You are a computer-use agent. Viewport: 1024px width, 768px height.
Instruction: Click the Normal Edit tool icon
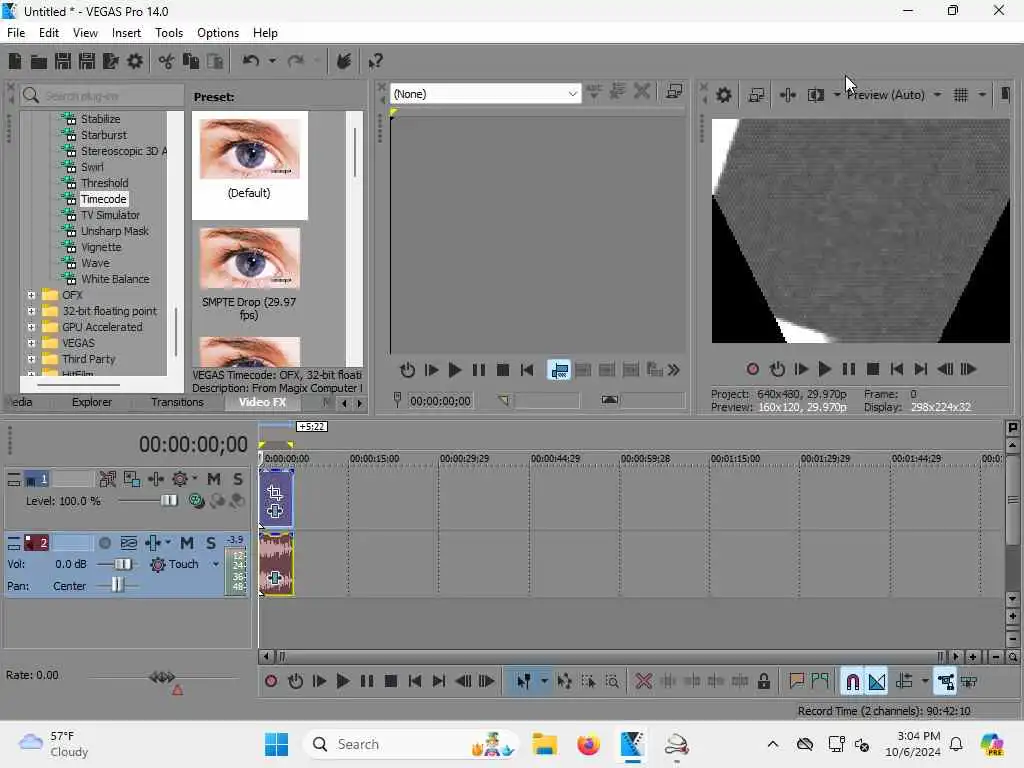tap(524, 682)
